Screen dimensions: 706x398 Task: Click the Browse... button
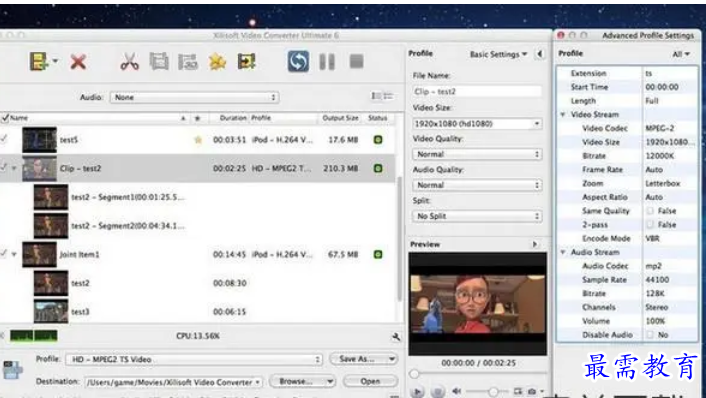[x=302, y=381]
